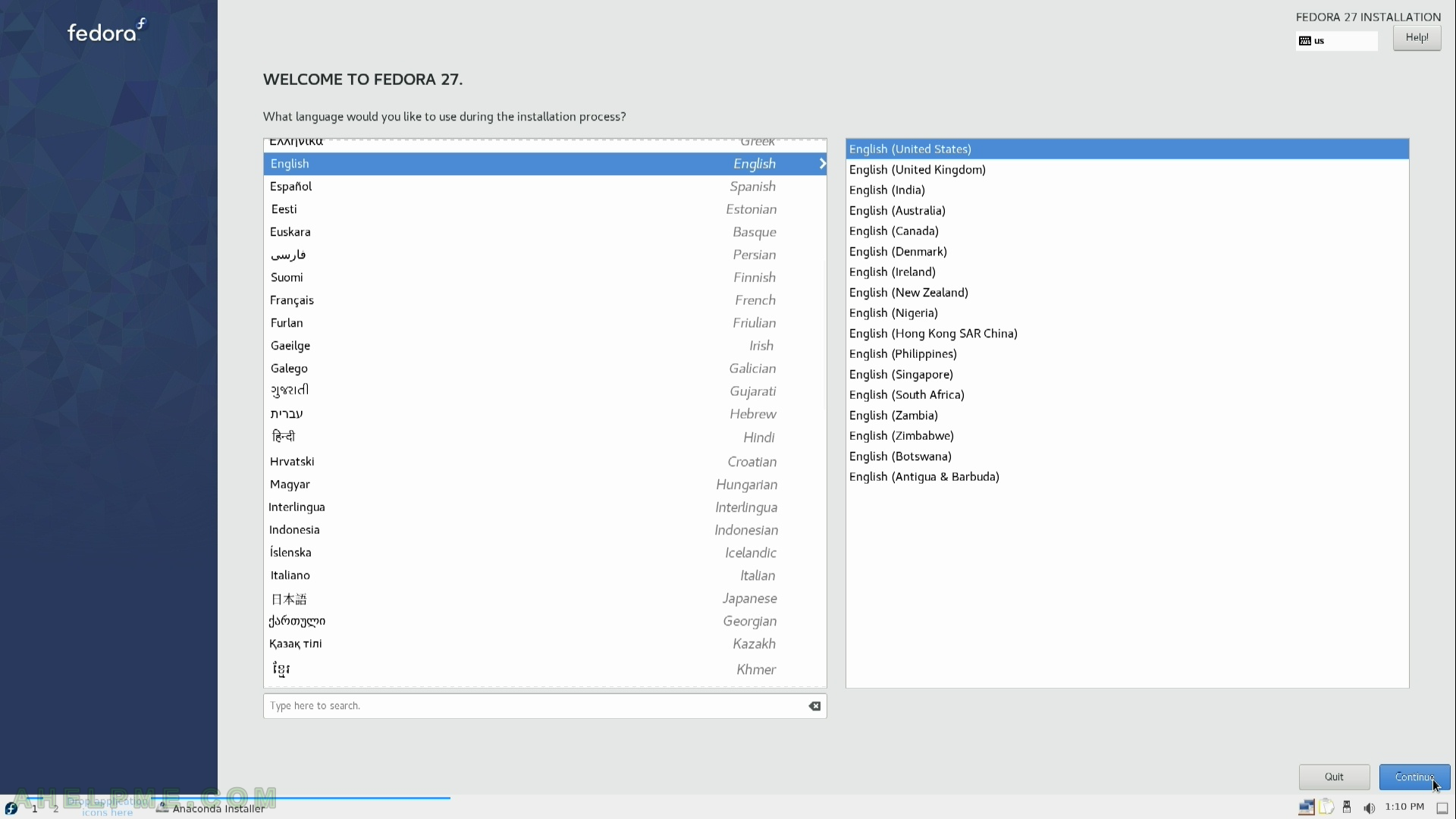The height and width of the screenshot is (819, 1456).
Task: Click the Help! button
Action: (x=1417, y=38)
